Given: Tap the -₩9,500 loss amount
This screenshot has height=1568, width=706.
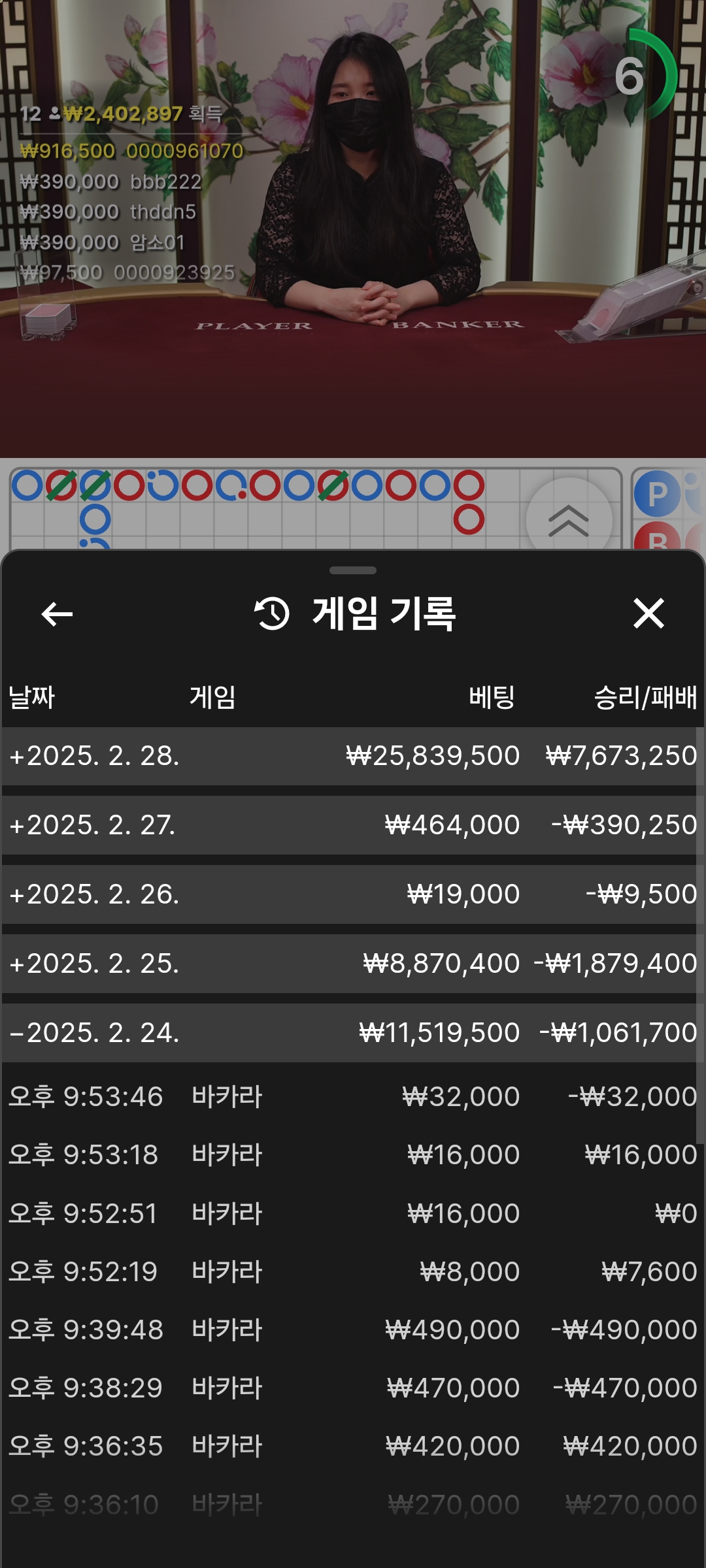Looking at the screenshot, I should click(641, 894).
